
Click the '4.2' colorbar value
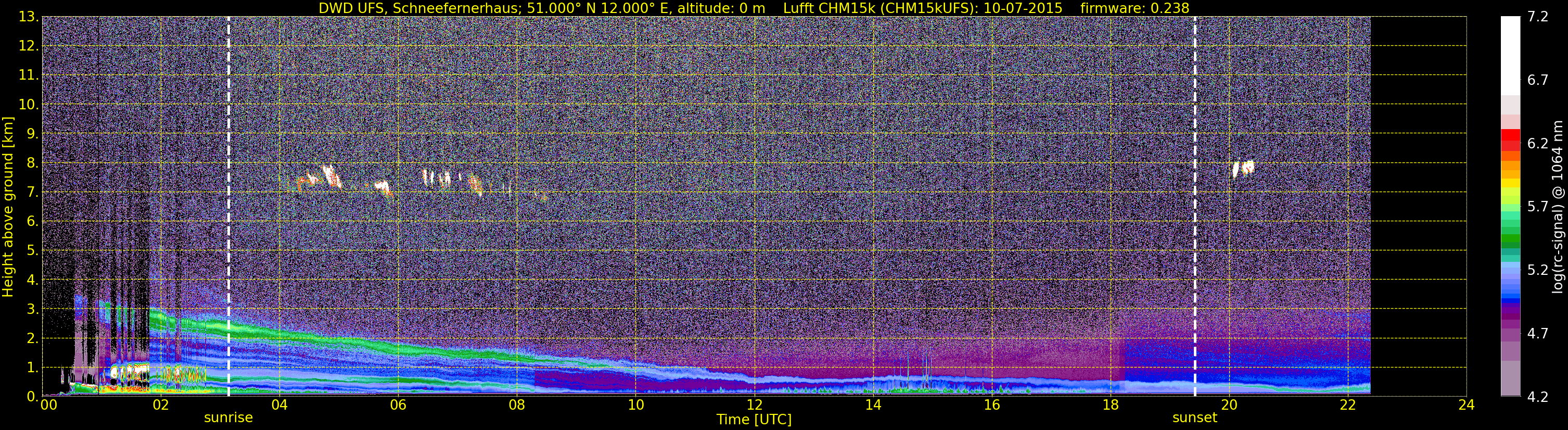click(x=1538, y=397)
